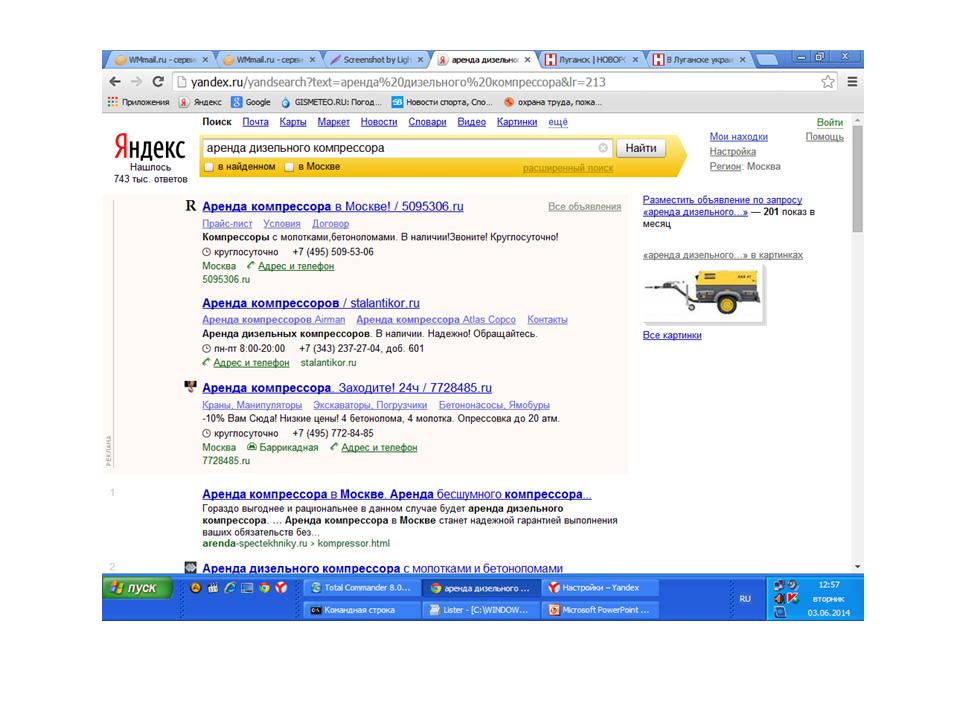Open a new tab button
Screen dimensions: 960x720
pos(767,59)
